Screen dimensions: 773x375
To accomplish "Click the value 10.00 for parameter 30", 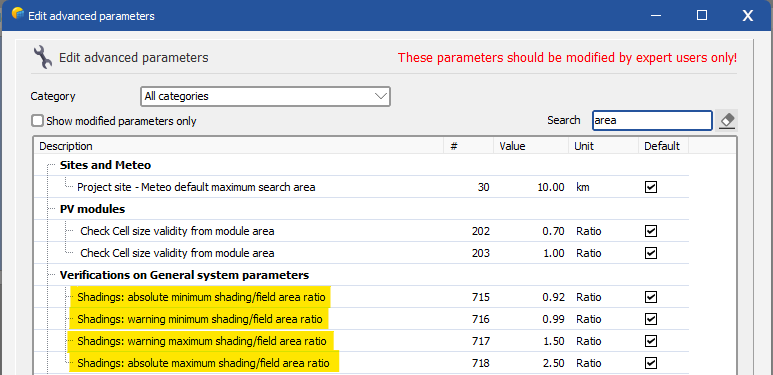I will click(552, 187).
